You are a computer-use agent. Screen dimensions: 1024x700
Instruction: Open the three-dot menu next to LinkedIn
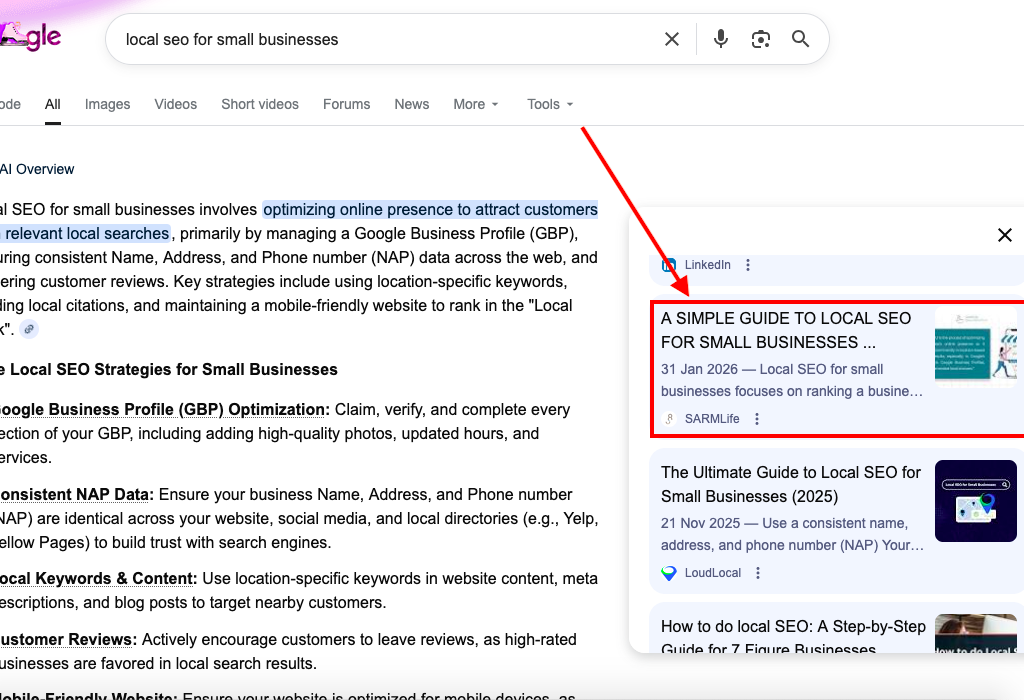pos(747,264)
